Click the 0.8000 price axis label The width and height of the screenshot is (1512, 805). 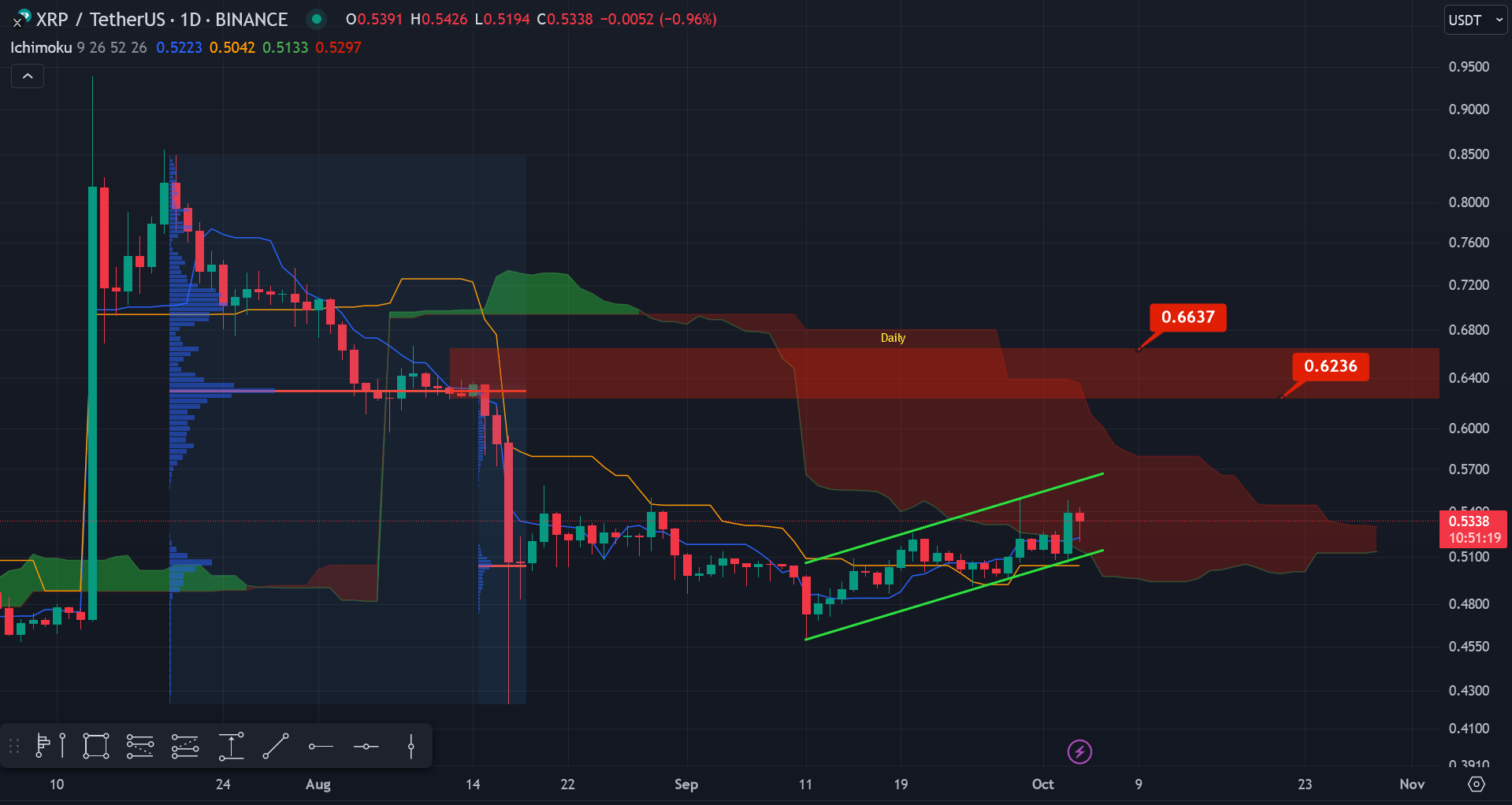pos(1469,202)
